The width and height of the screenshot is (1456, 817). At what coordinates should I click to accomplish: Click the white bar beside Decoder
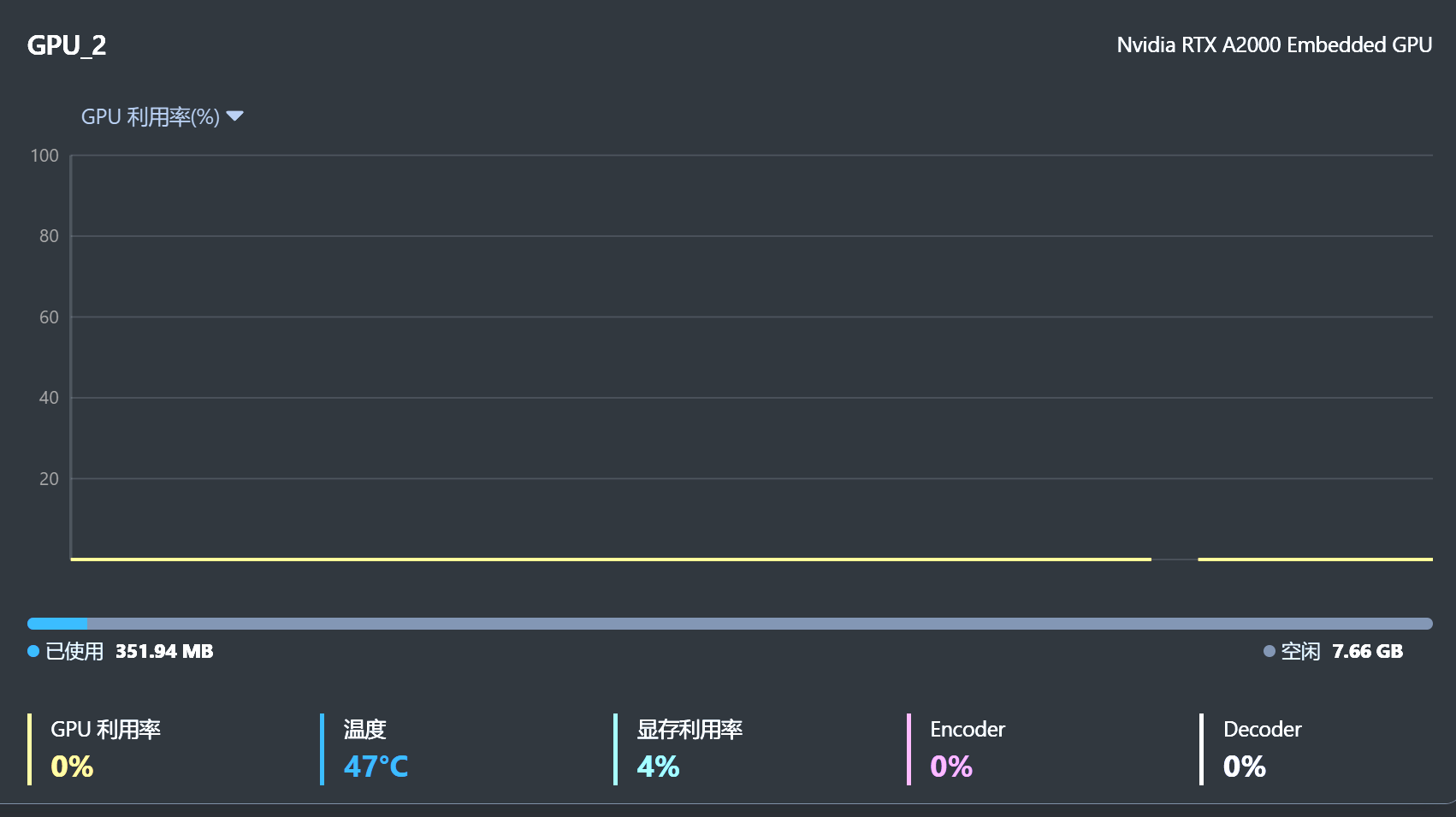[1202, 749]
